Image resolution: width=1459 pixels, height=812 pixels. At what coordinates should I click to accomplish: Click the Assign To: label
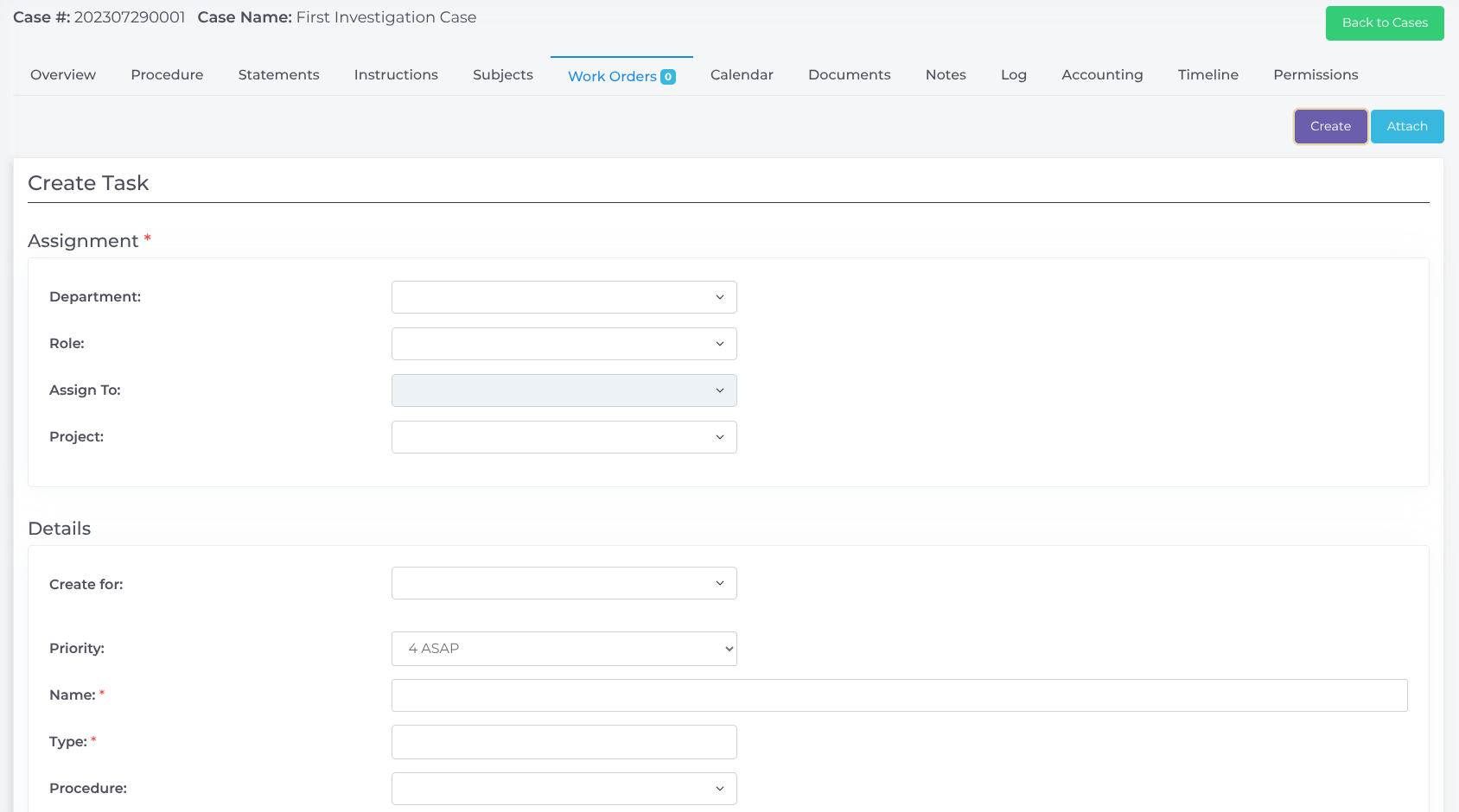[85, 390]
